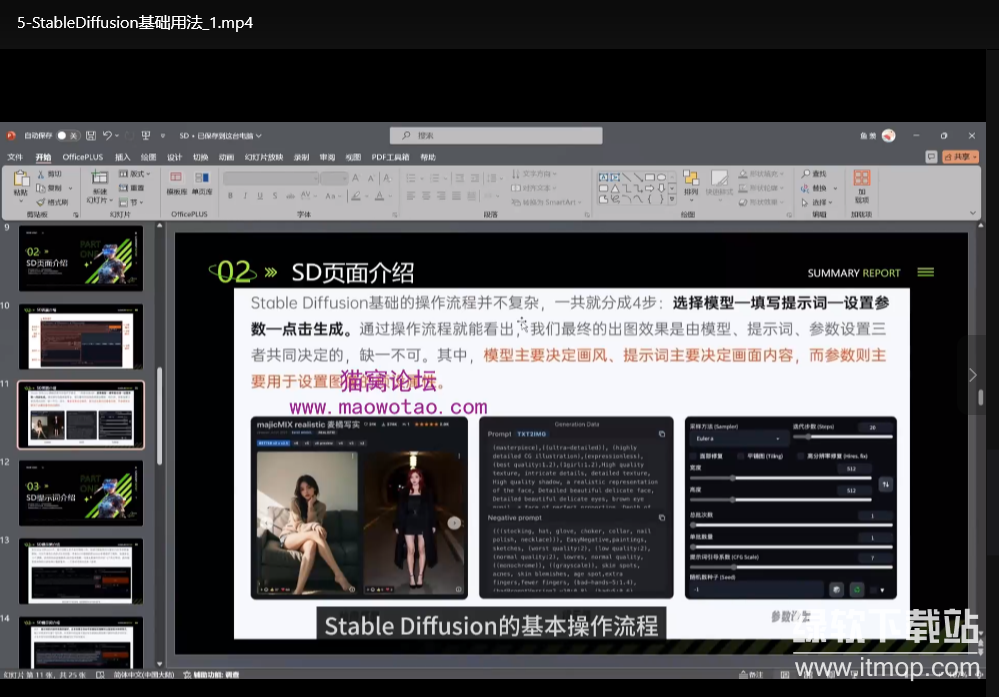Click the PowerPoint app logo
The width and height of the screenshot is (999, 697).
[11, 136]
